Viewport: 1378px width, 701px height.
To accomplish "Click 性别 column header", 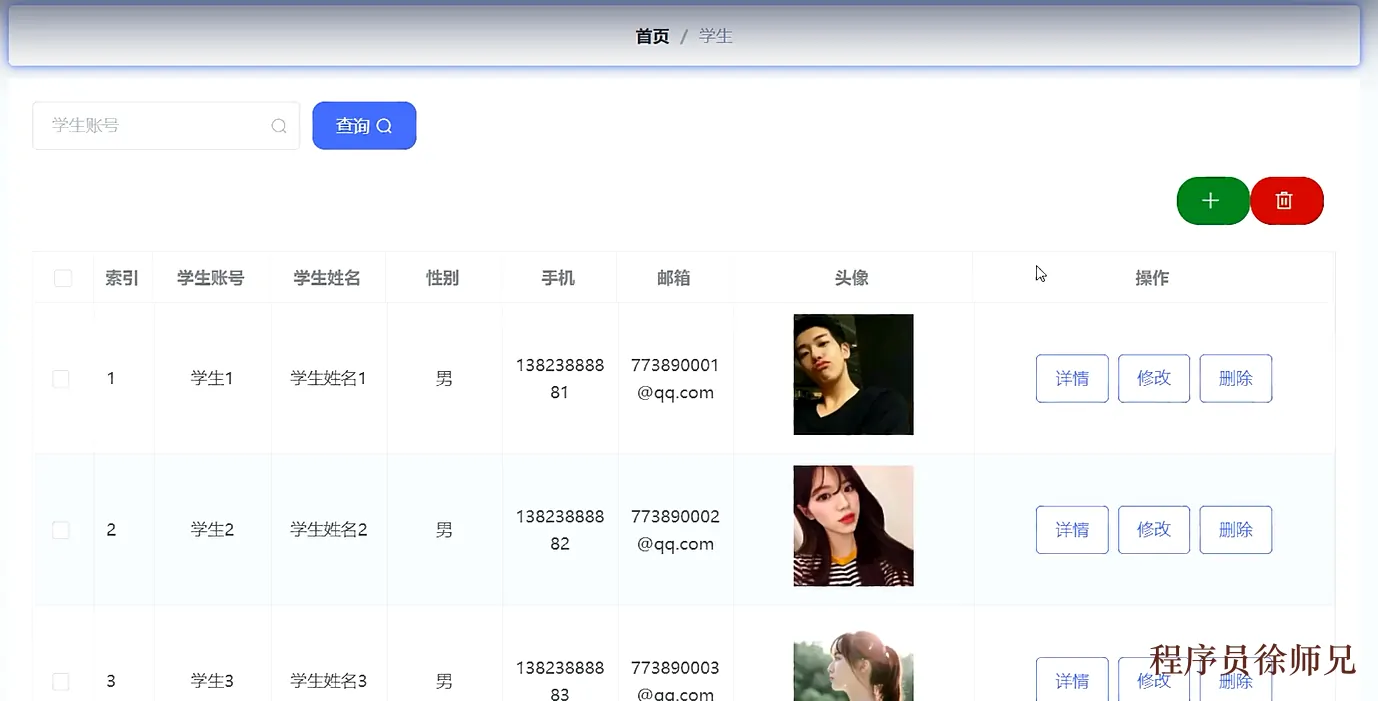I will point(443,278).
